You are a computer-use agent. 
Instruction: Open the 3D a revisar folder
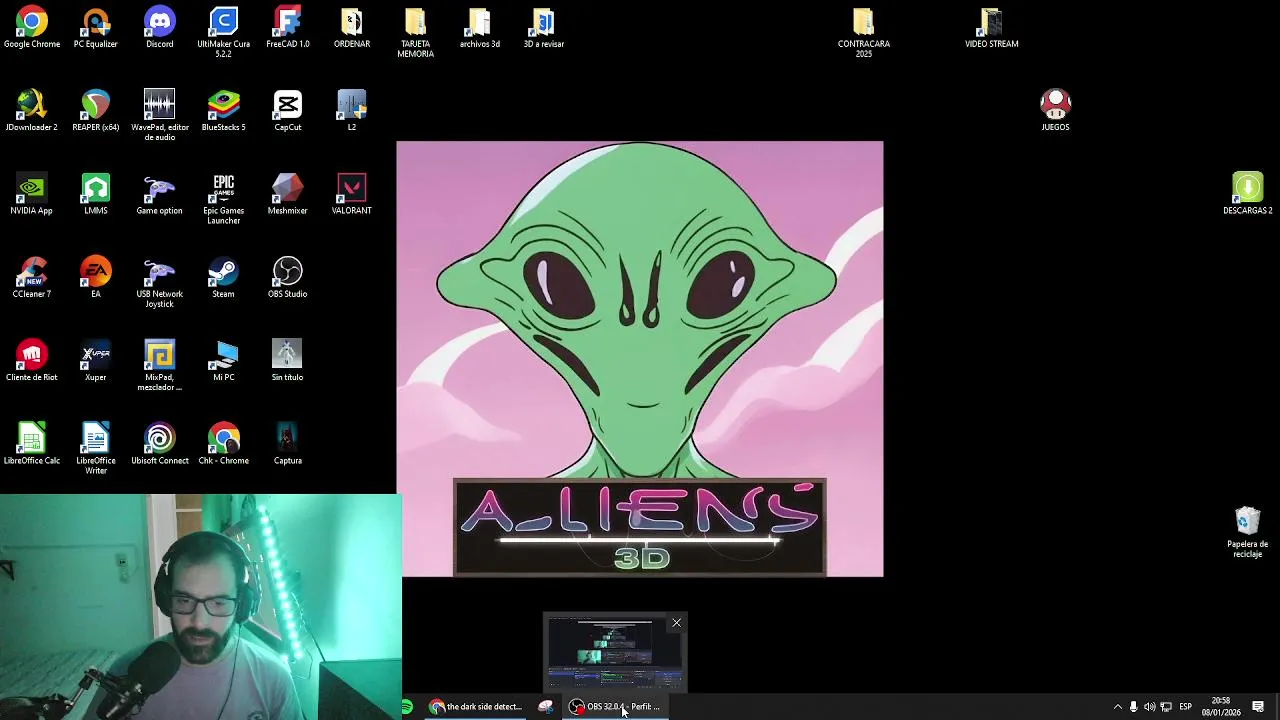[543, 28]
